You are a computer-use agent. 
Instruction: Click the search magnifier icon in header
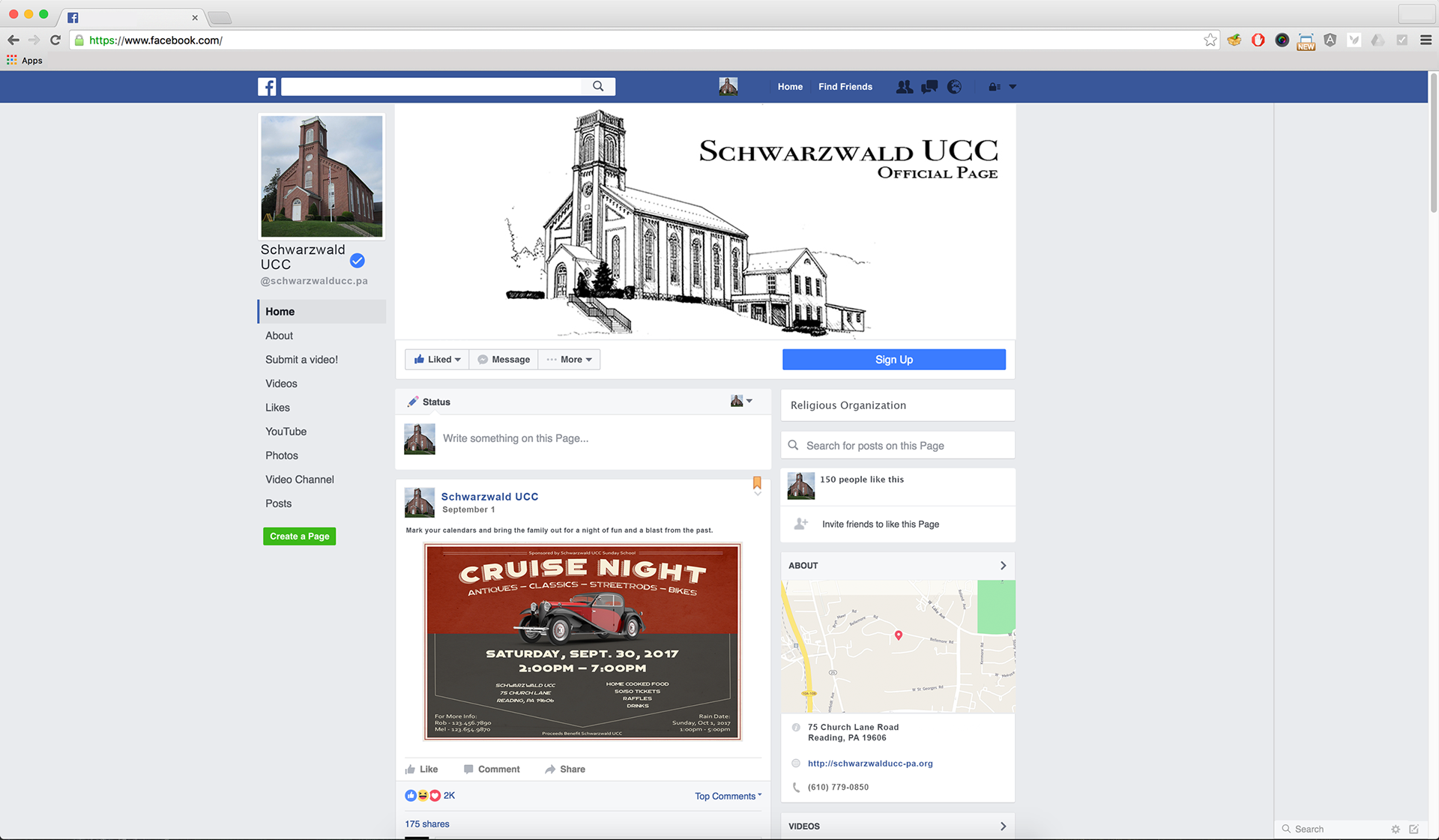click(x=598, y=87)
